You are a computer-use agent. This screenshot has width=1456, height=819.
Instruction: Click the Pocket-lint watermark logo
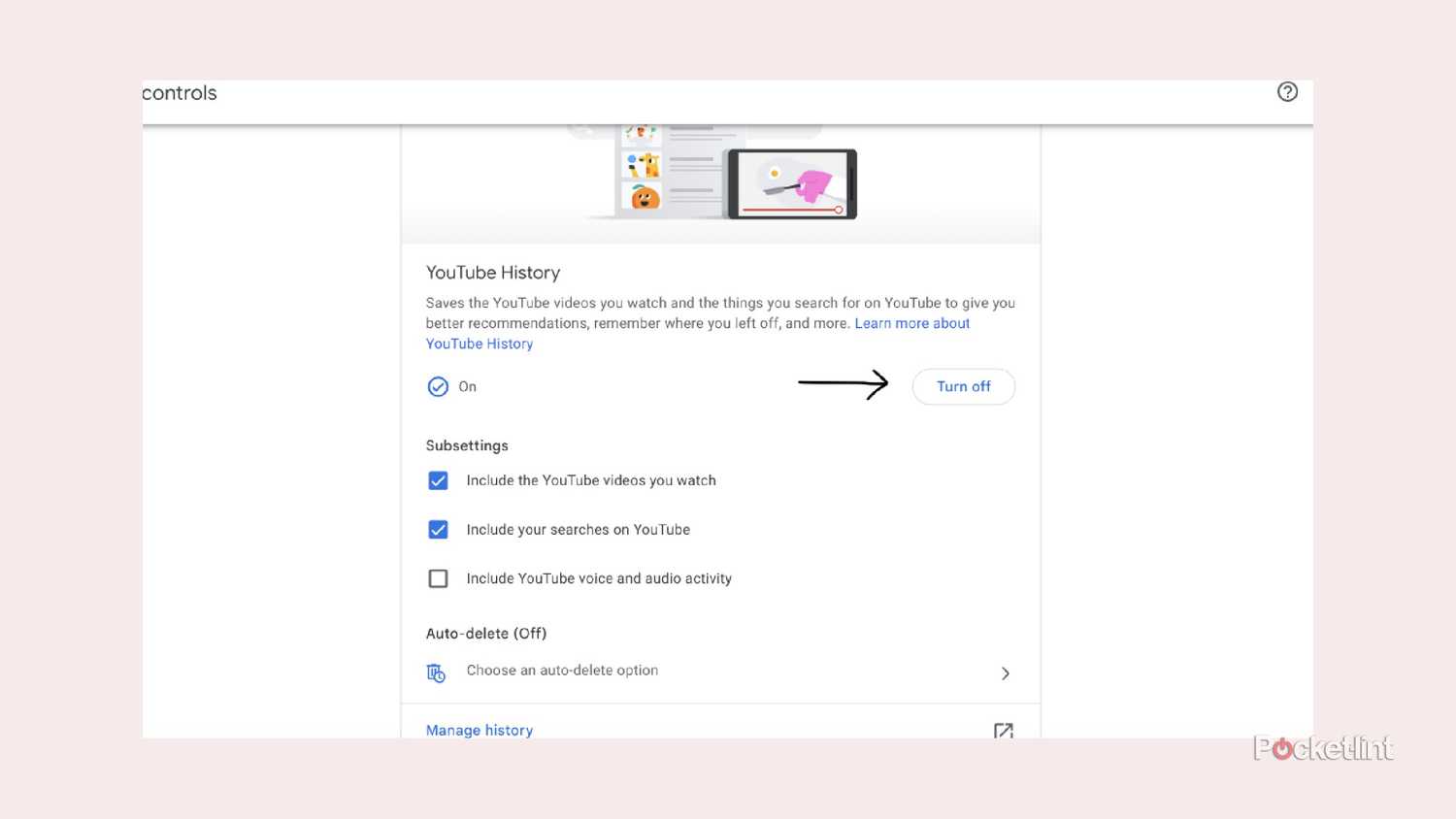1323,748
